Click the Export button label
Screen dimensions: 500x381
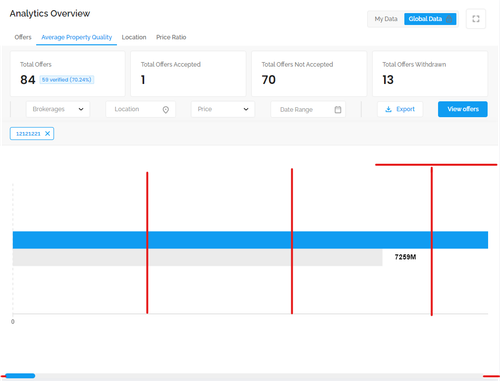[405, 109]
